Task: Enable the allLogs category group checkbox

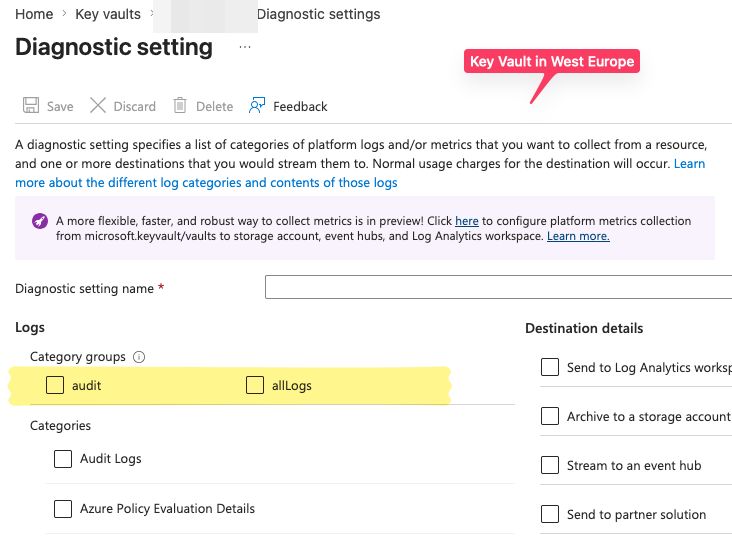Action: [255, 385]
